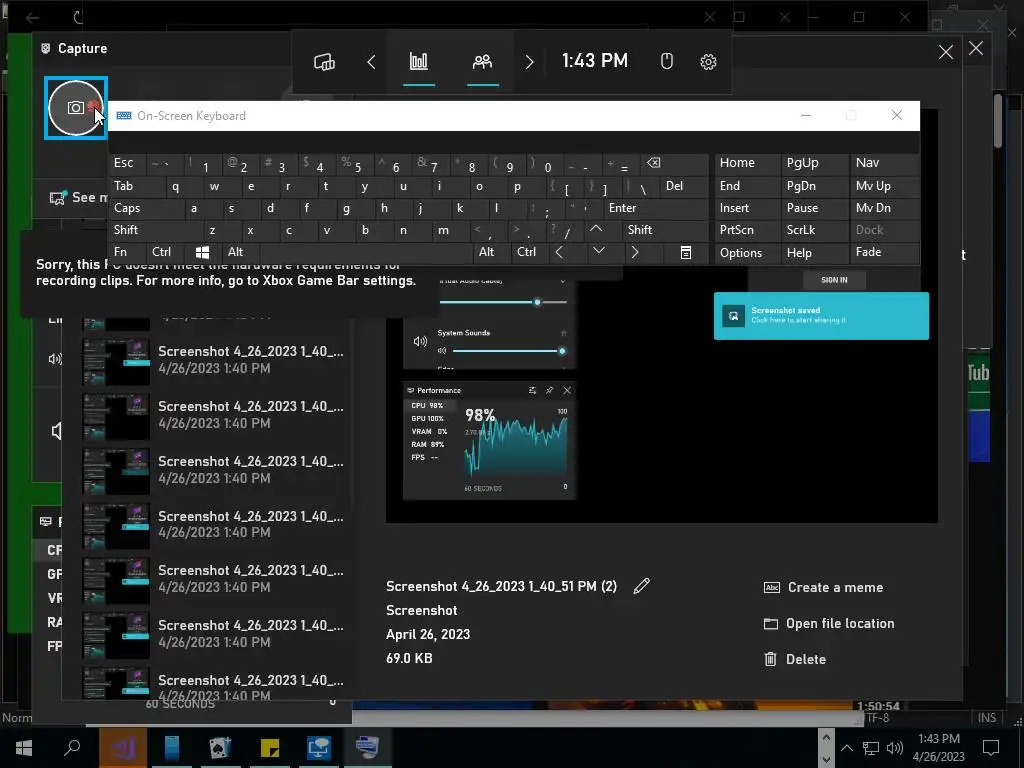Switch keyboard to Nav mode
Screen dimensions: 1024x768
click(885, 163)
